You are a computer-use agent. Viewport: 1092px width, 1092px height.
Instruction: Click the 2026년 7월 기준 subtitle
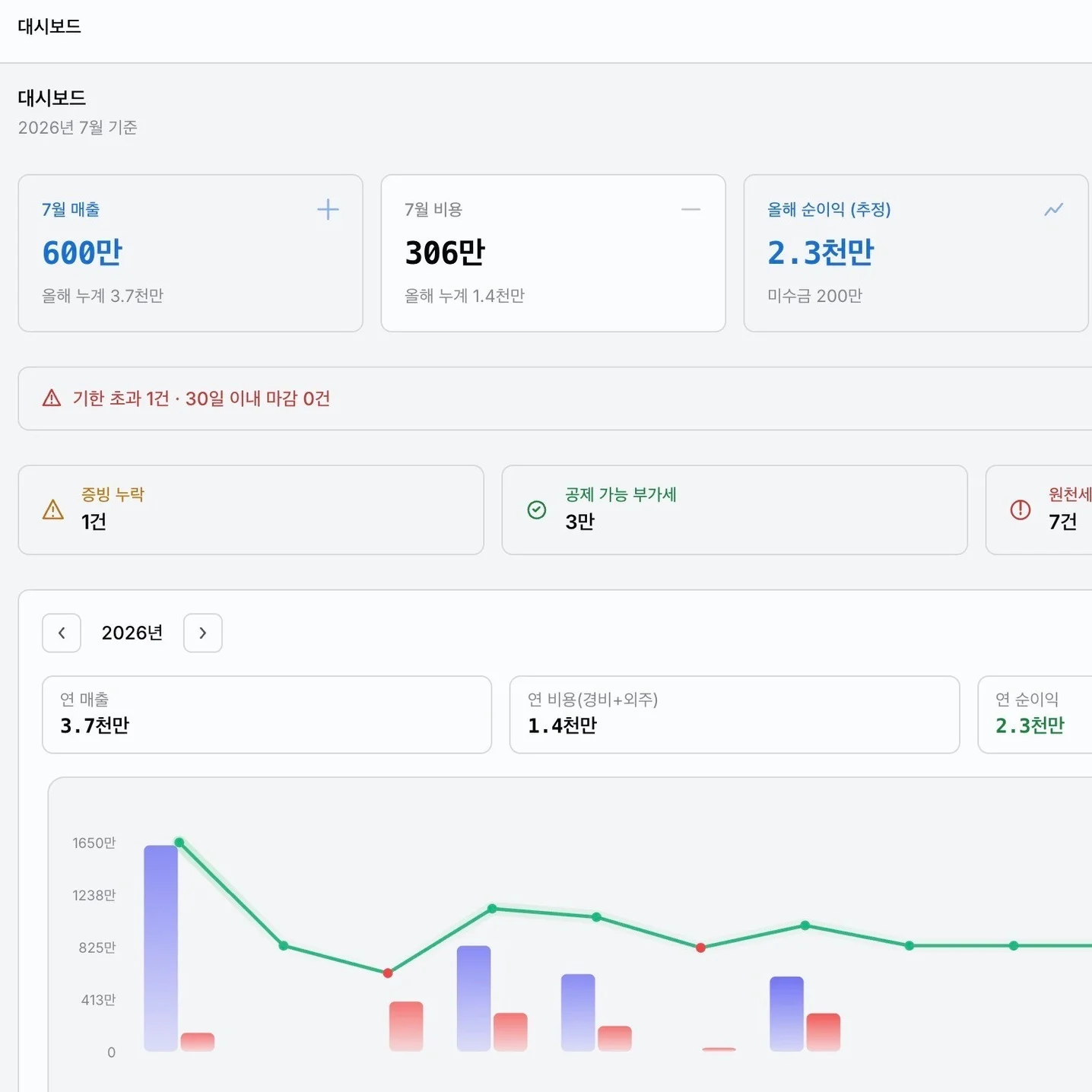point(78,127)
